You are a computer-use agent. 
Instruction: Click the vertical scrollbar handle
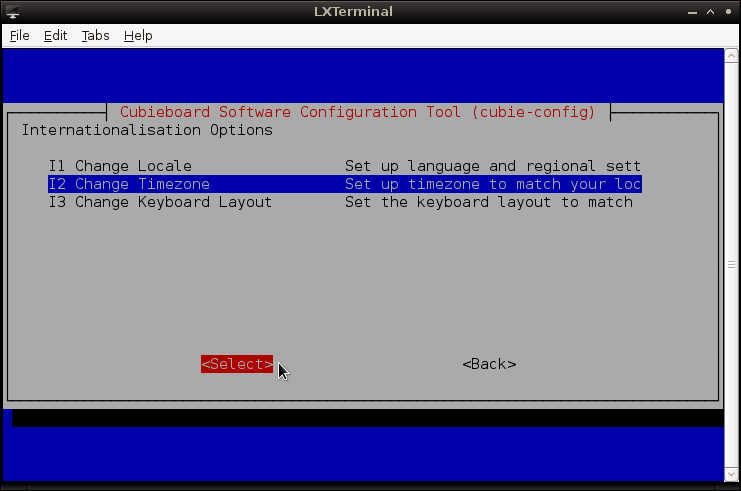tap(730, 265)
